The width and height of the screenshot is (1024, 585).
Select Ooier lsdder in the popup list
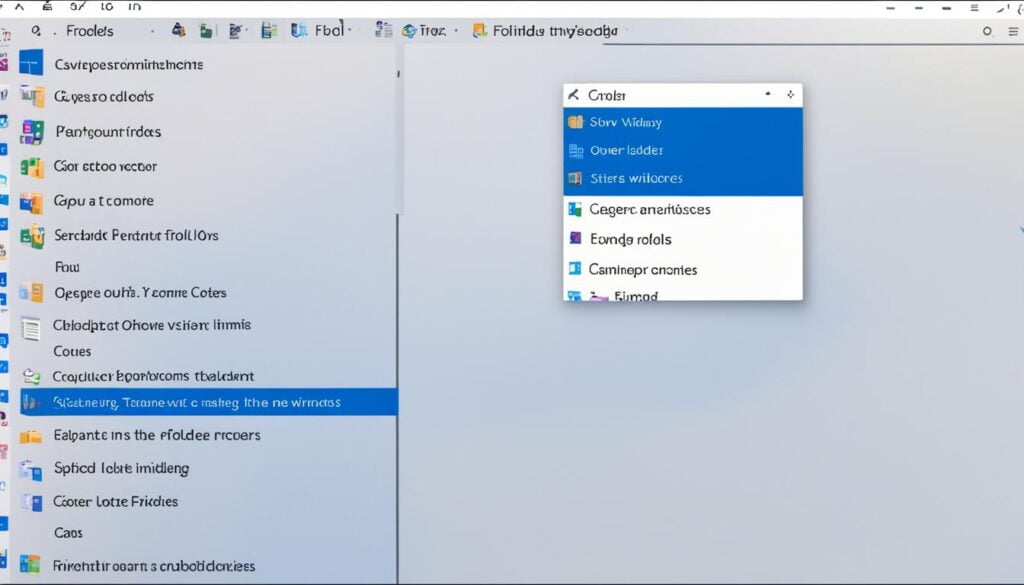pos(682,150)
